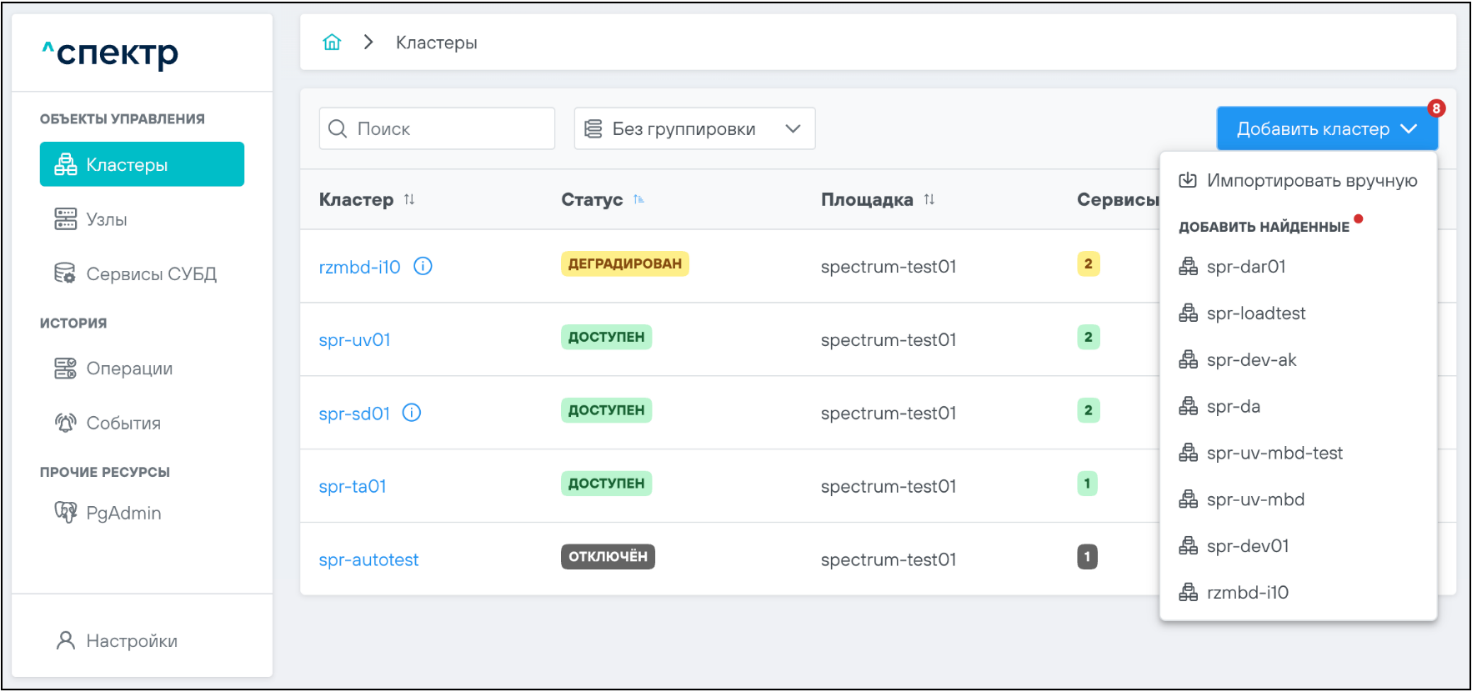Viewport: 1472px width, 692px height.
Task: Add found cluster spr-loadtest
Action: [x=1256, y=313]
